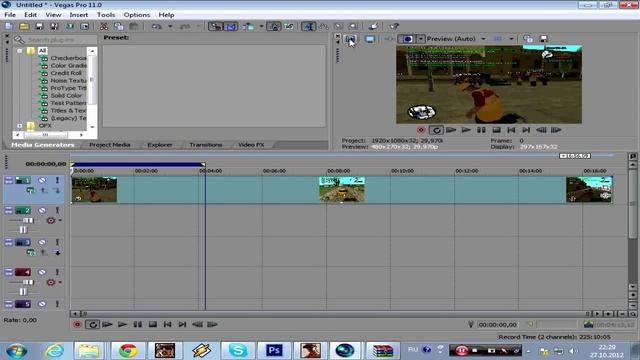Minimize track 1 height button
Viewport: 640px width, 360px height.
coord(9,180)
